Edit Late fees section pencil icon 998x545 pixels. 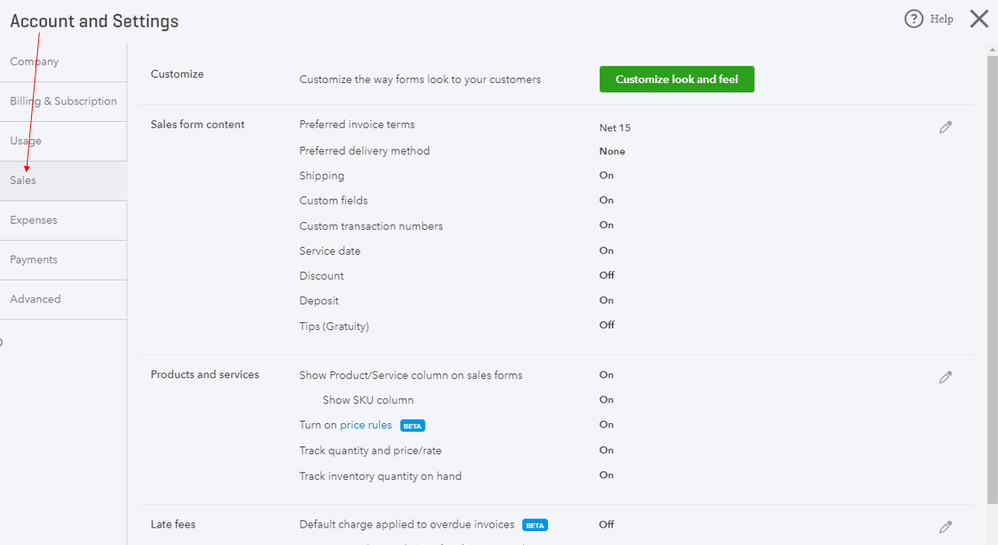(x=945, y=527)
